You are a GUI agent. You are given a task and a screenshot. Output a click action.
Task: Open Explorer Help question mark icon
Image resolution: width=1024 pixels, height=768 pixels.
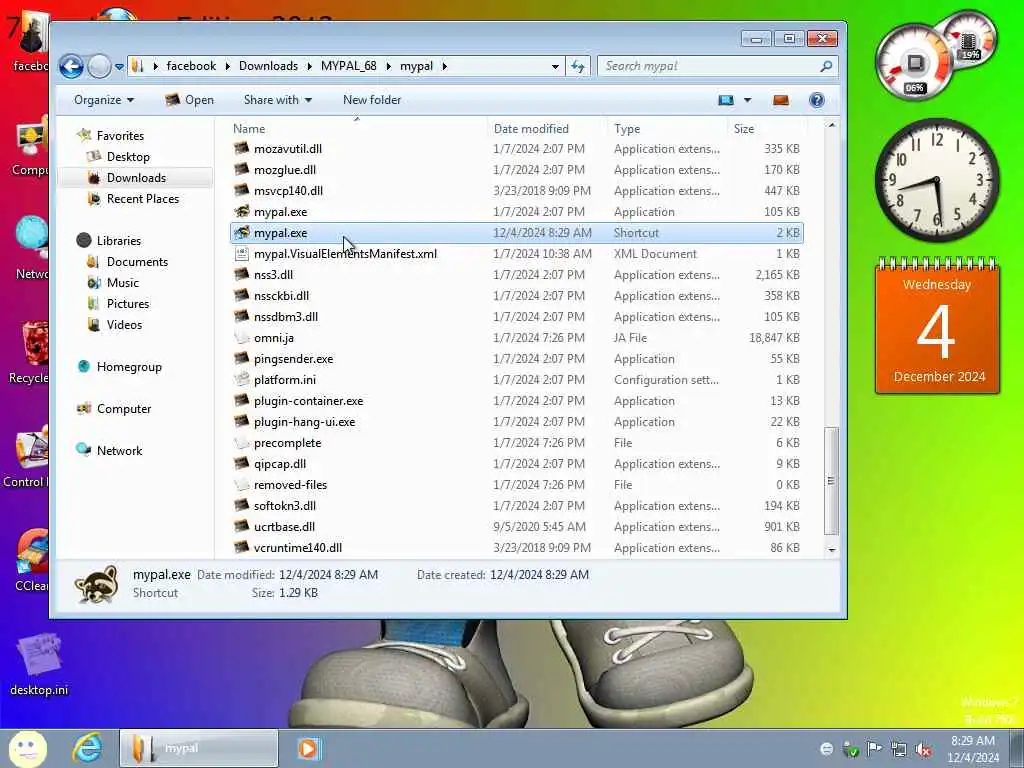click(x=816, y=100)
